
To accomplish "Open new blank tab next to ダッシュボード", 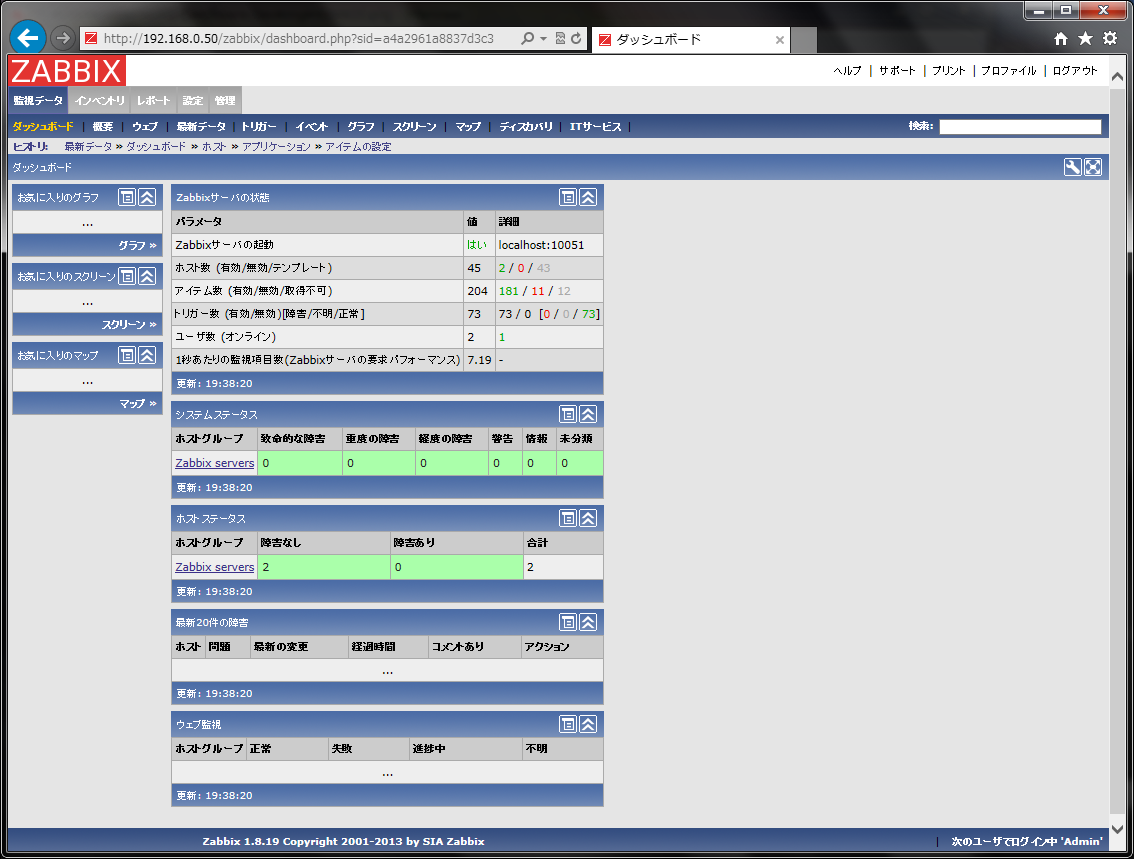I will (x=803, y=40).
